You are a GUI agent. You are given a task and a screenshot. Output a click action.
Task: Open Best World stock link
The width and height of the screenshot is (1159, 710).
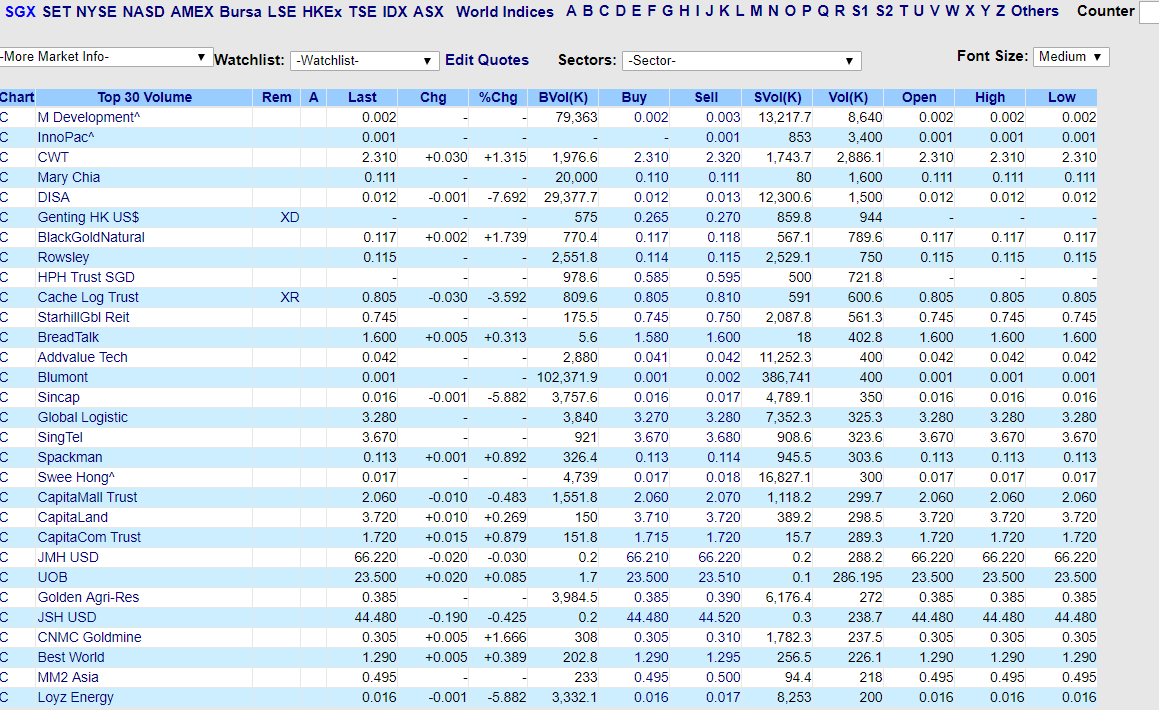tap(71, 657)
